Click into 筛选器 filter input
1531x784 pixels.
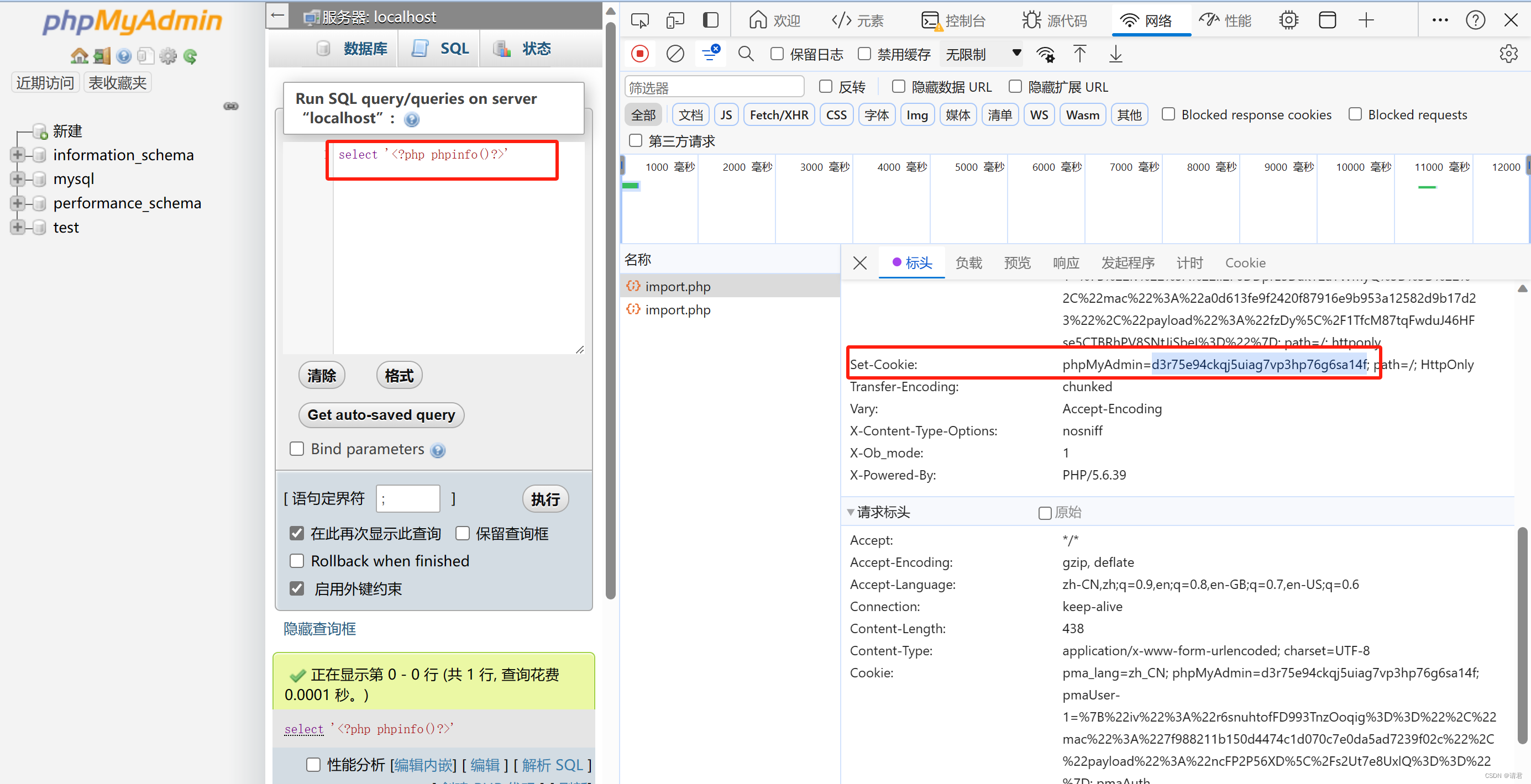pyautogui.click(x=715, y=87)
